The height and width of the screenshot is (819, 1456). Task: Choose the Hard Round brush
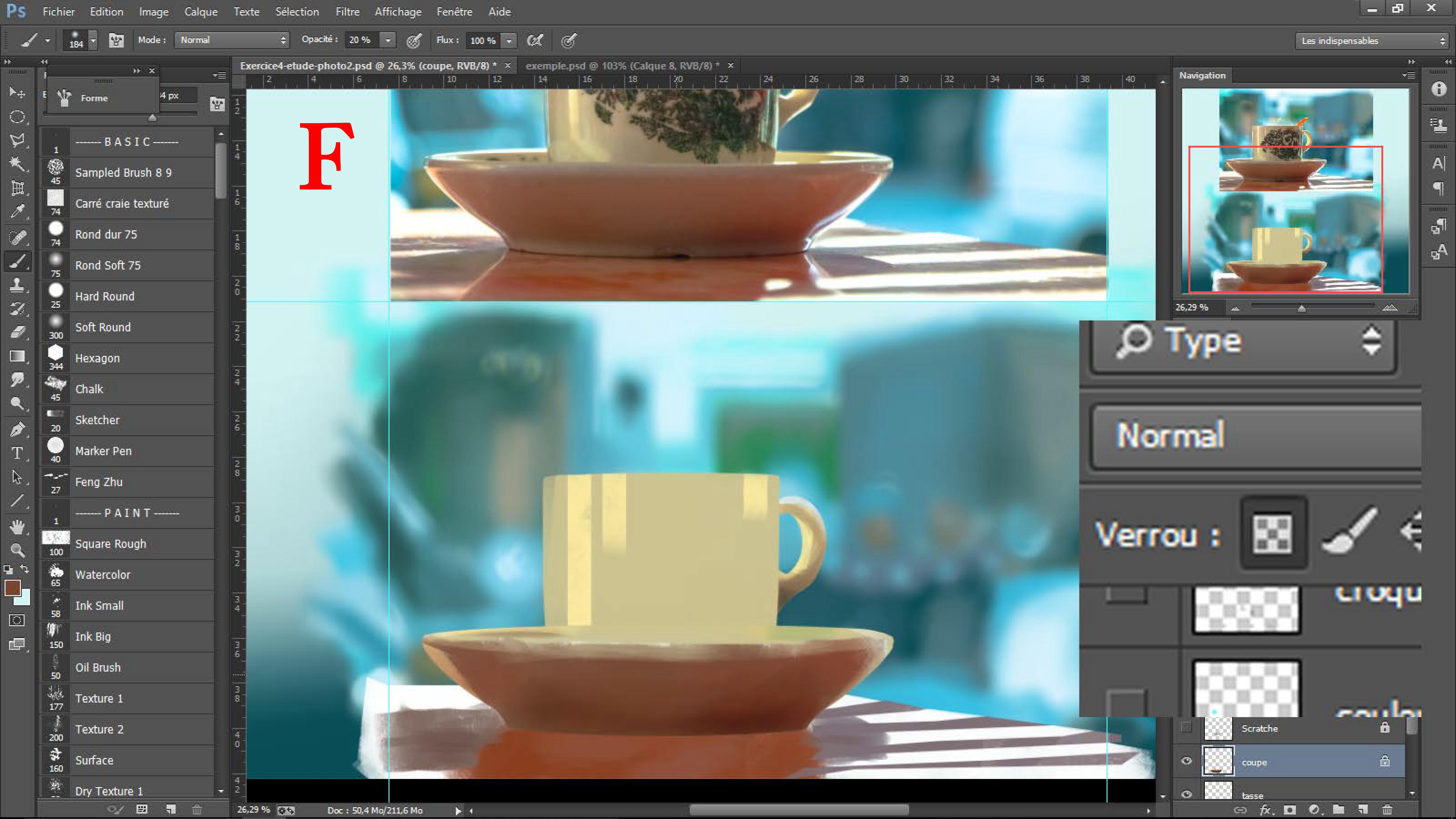105,296
